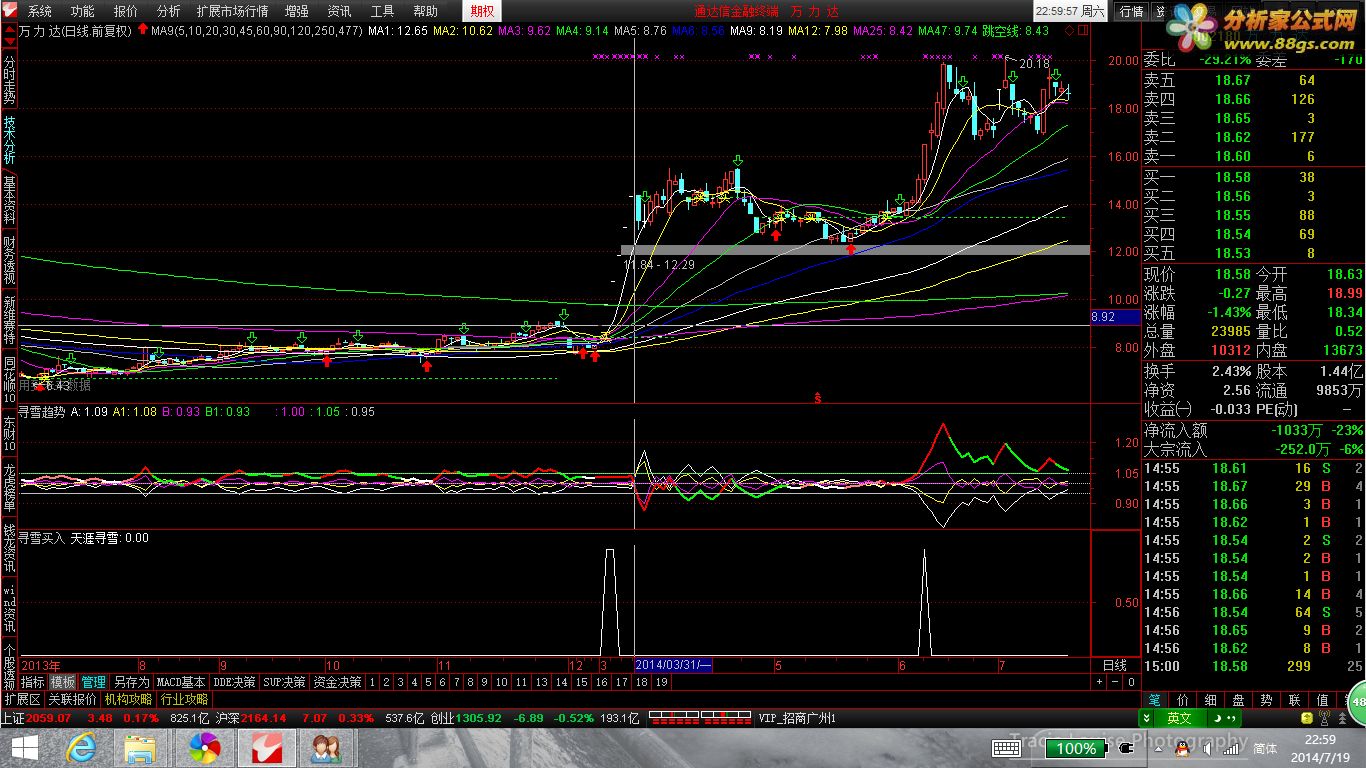
Task: Select numbered template 16
Action: point(600,682)
